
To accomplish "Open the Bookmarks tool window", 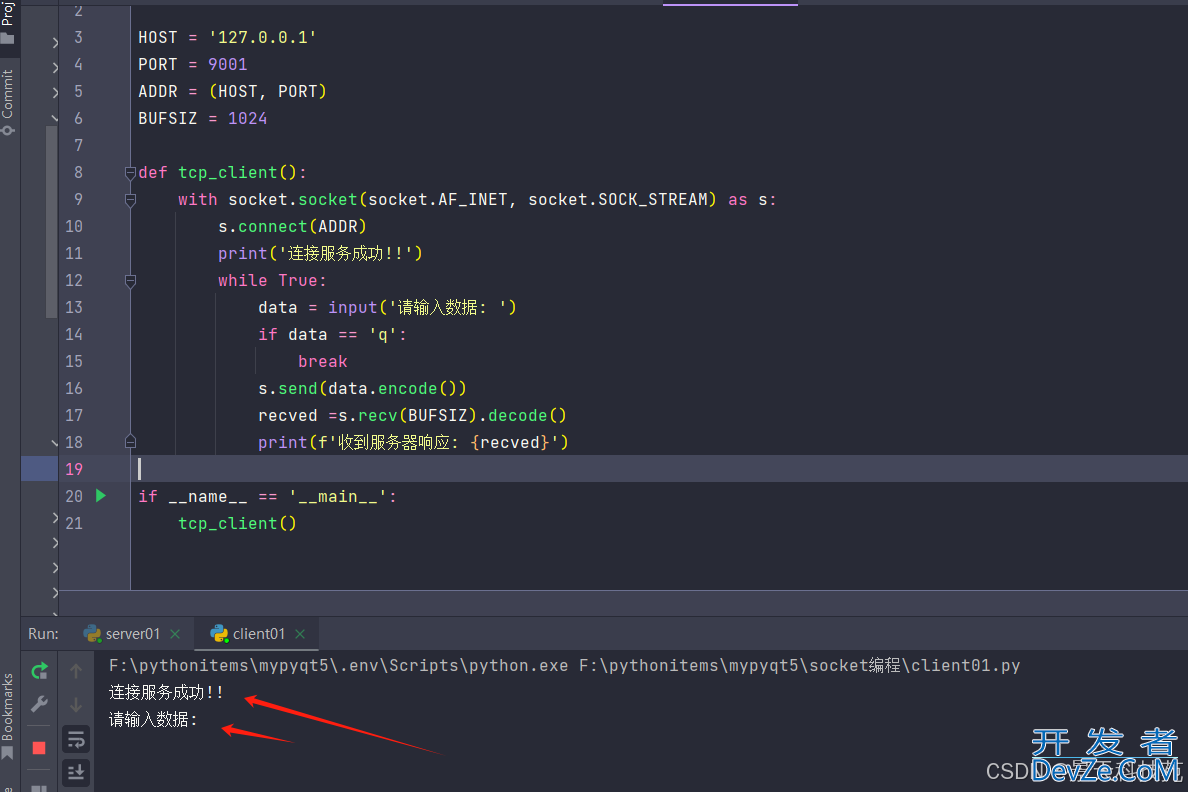I will (x=8, y=717).
